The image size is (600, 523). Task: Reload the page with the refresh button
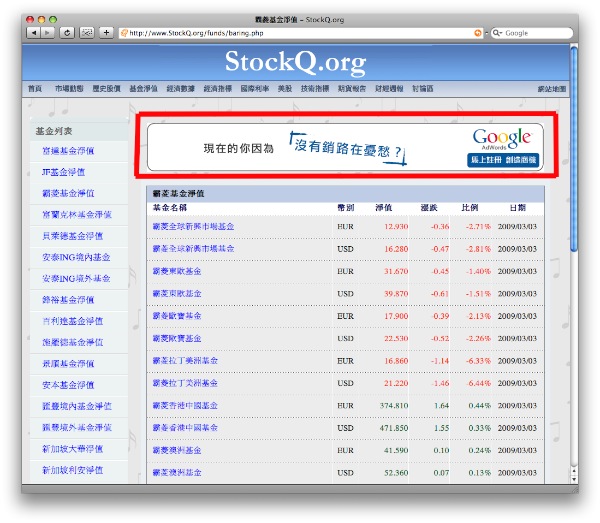[x=67, y=33]
